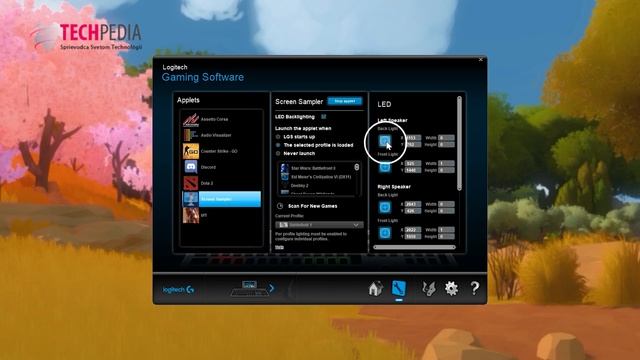Open Settings gear icon
The height and width of the screenshot is (360, 640).
coord(451,289)
